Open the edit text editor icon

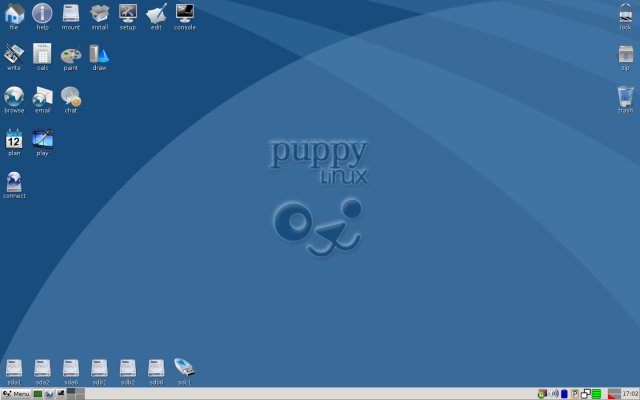click(156, 16)
